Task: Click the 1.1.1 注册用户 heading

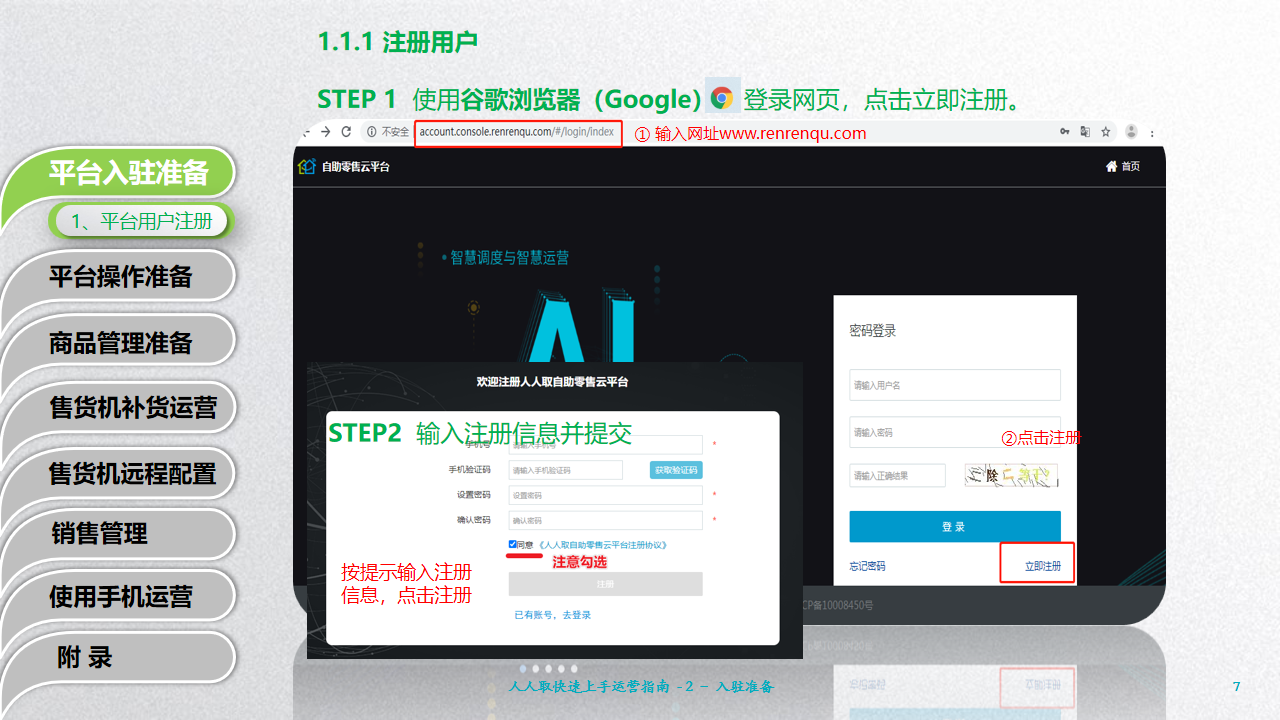Action: (397, 42)
